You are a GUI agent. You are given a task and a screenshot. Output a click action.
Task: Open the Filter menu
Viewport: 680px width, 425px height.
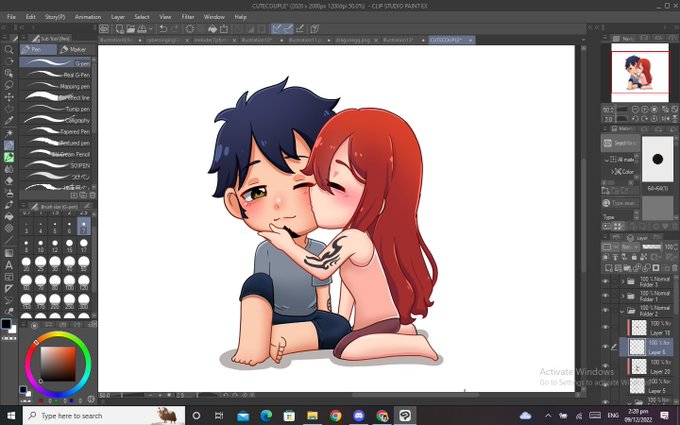pos(188,17)
